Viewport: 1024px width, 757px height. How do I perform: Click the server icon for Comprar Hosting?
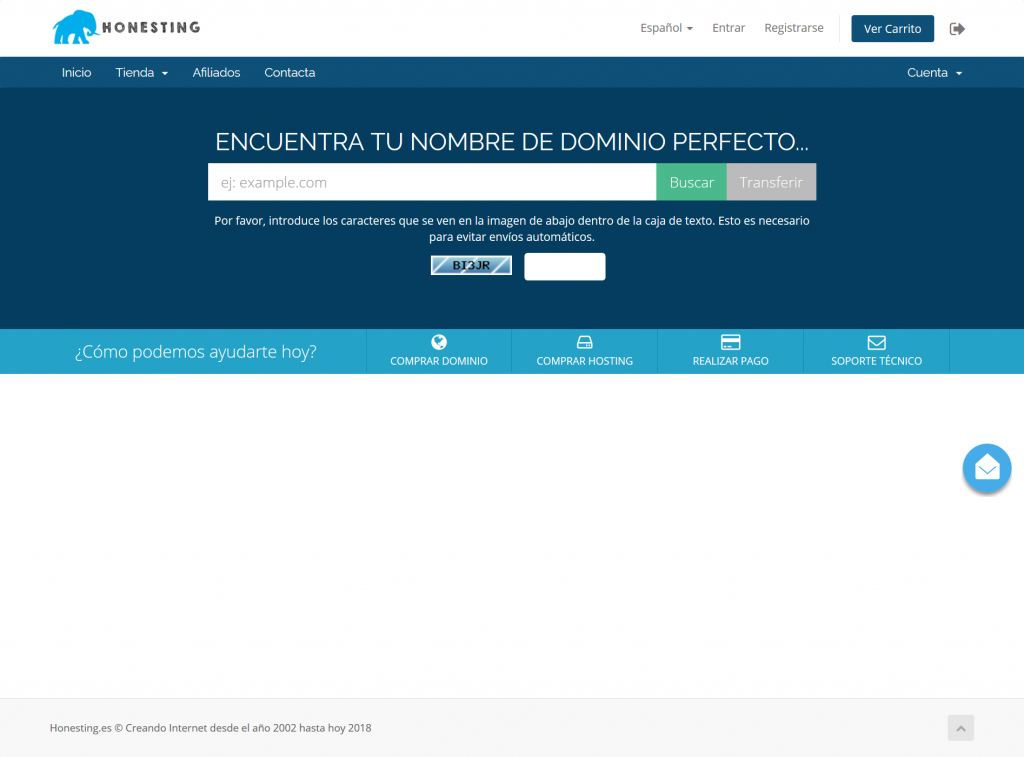tap(585, 342)
